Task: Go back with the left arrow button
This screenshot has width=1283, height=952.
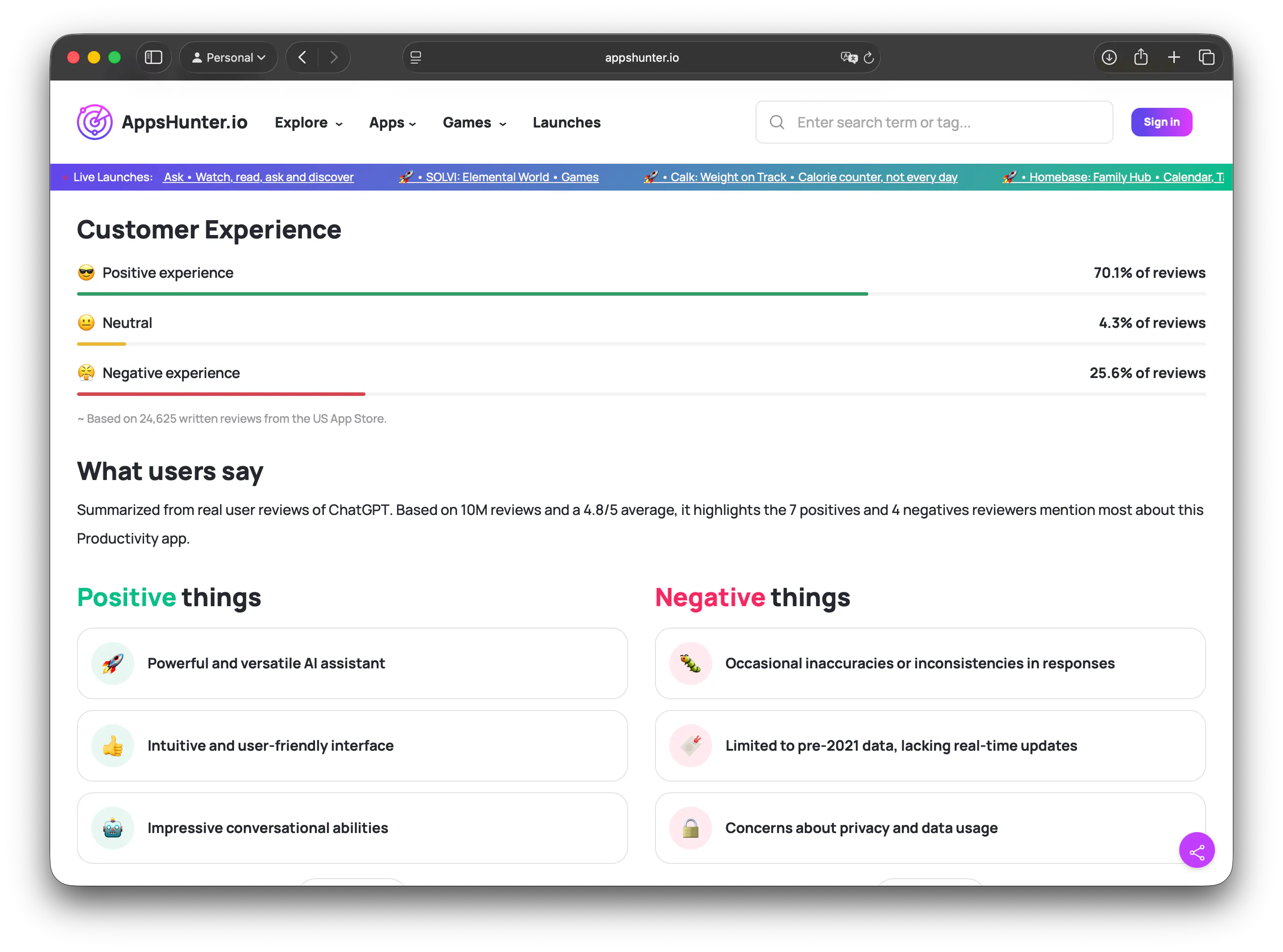Action: coord(302,57)
